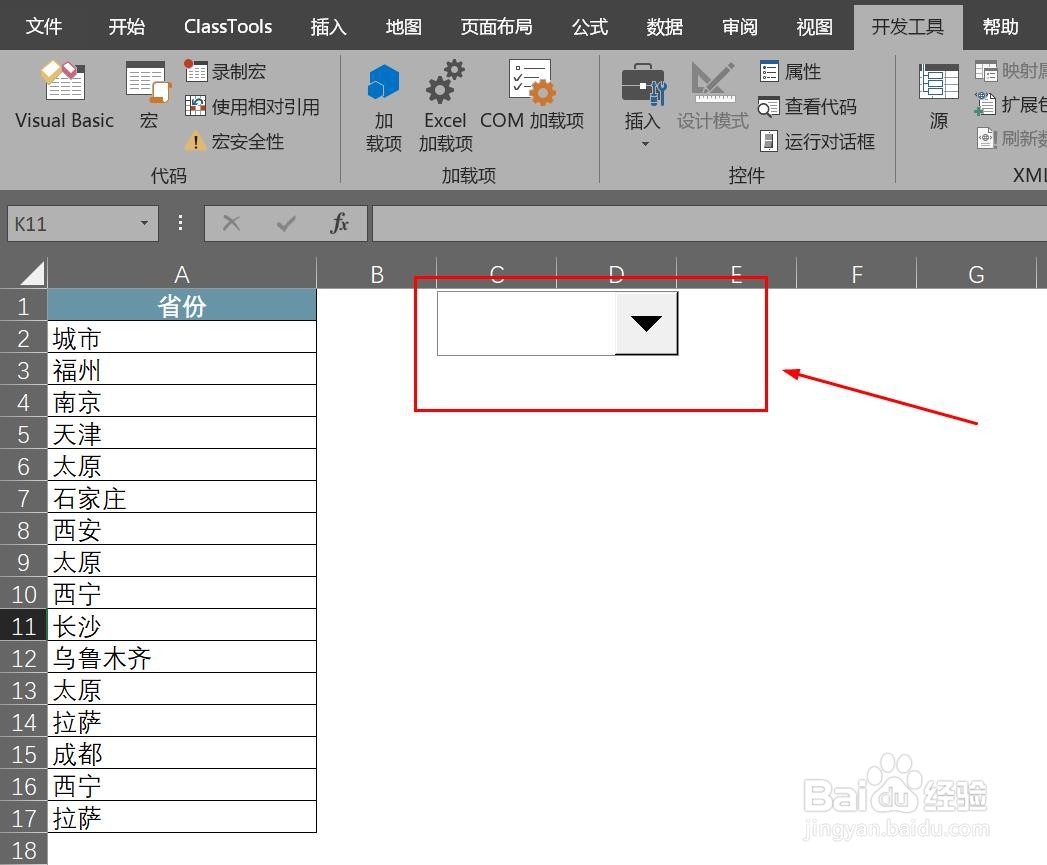1047x865 pixels.
Task: Select column A header
Action: pos(182,274)
